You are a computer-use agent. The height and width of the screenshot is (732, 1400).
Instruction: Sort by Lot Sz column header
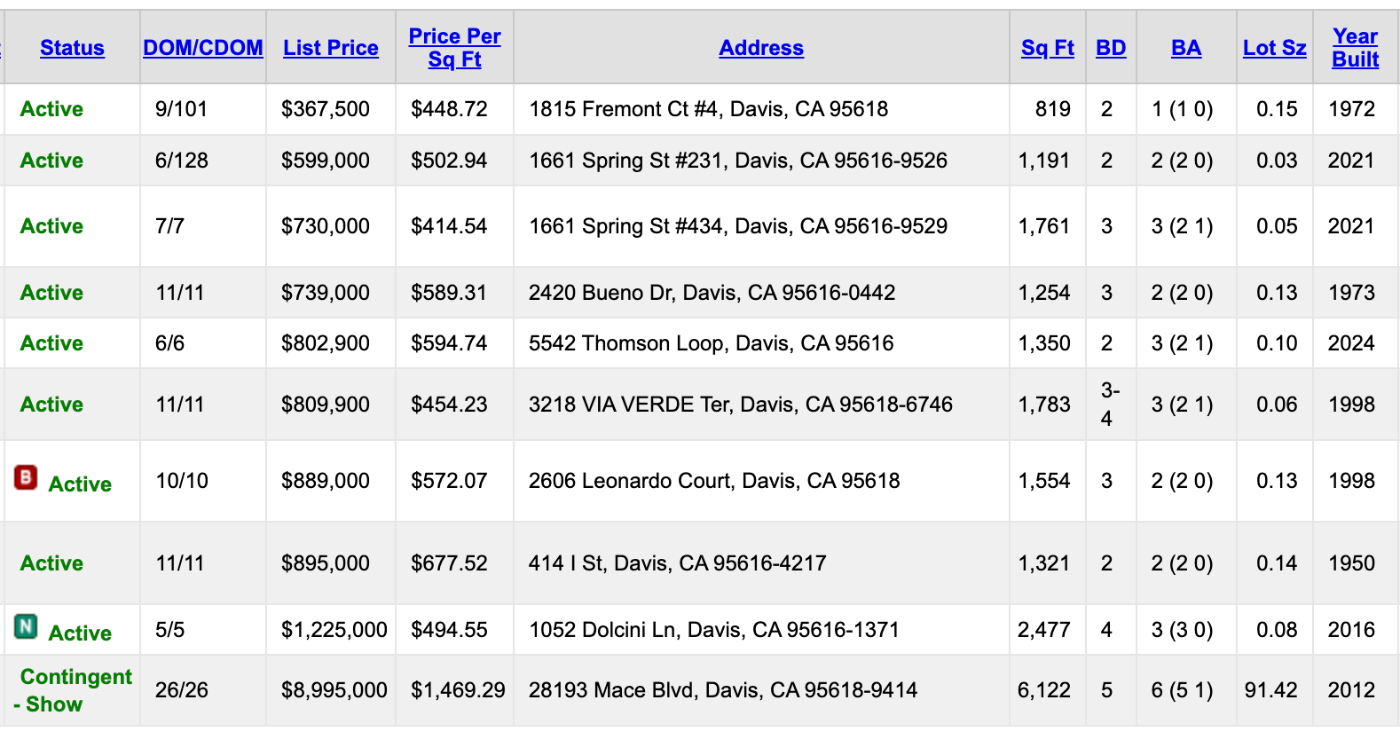[1275, 48]
